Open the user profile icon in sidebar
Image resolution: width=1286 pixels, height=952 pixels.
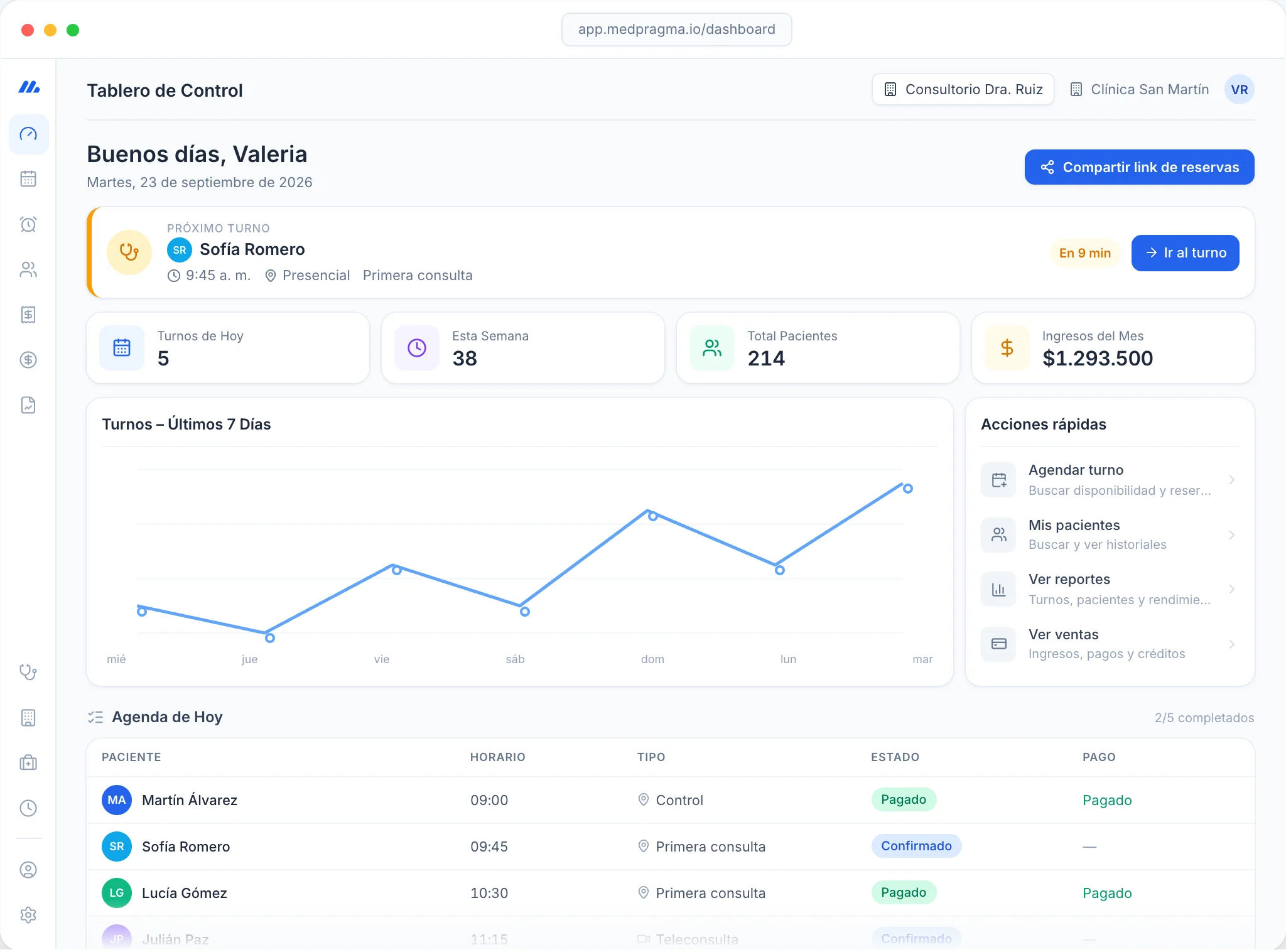28,870
